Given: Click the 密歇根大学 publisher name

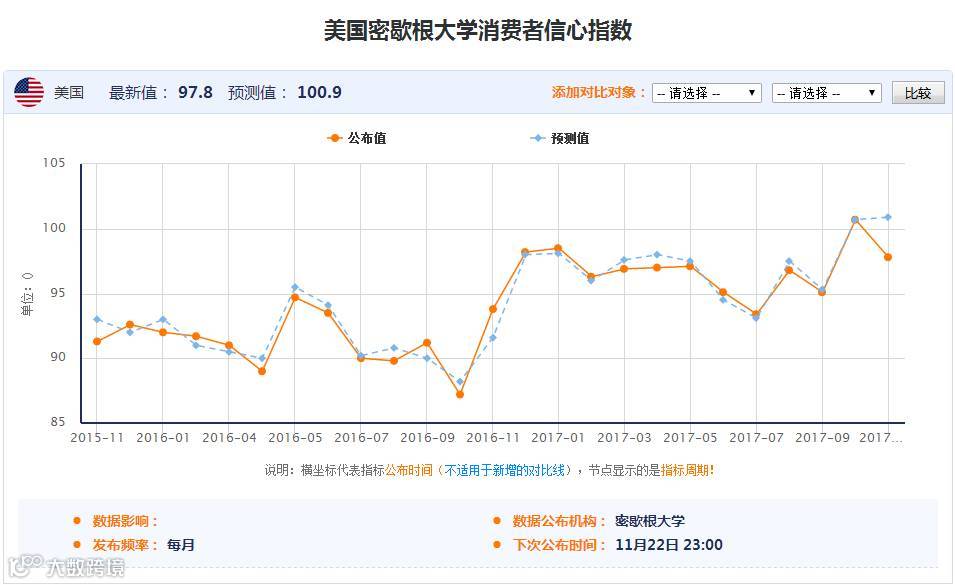Looking at the screenshot, I should (x=650, y=521).
